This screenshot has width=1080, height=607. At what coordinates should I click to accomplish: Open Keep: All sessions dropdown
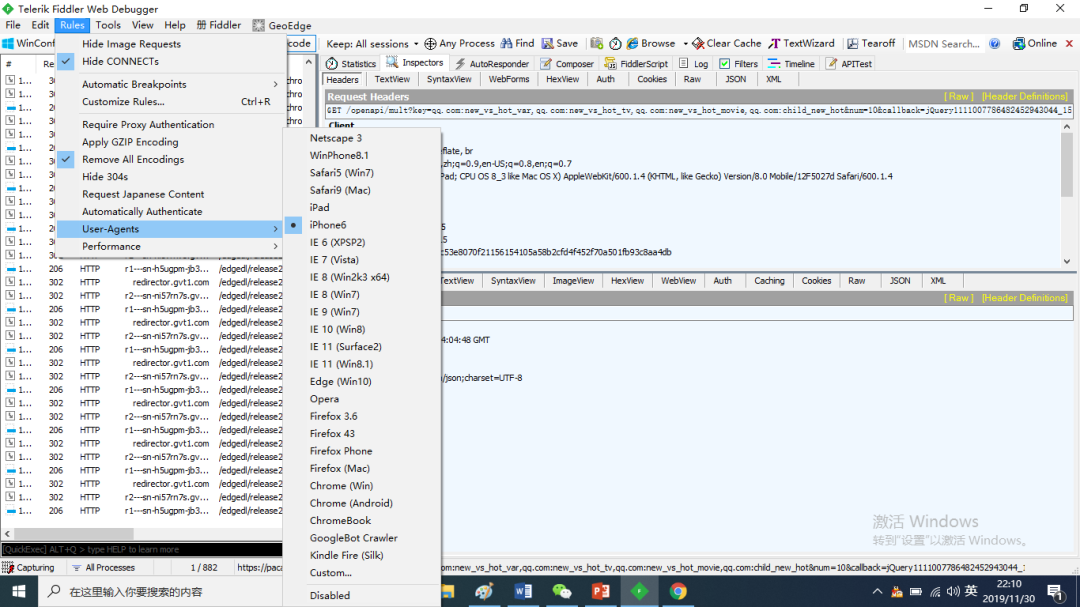point(372,43)
